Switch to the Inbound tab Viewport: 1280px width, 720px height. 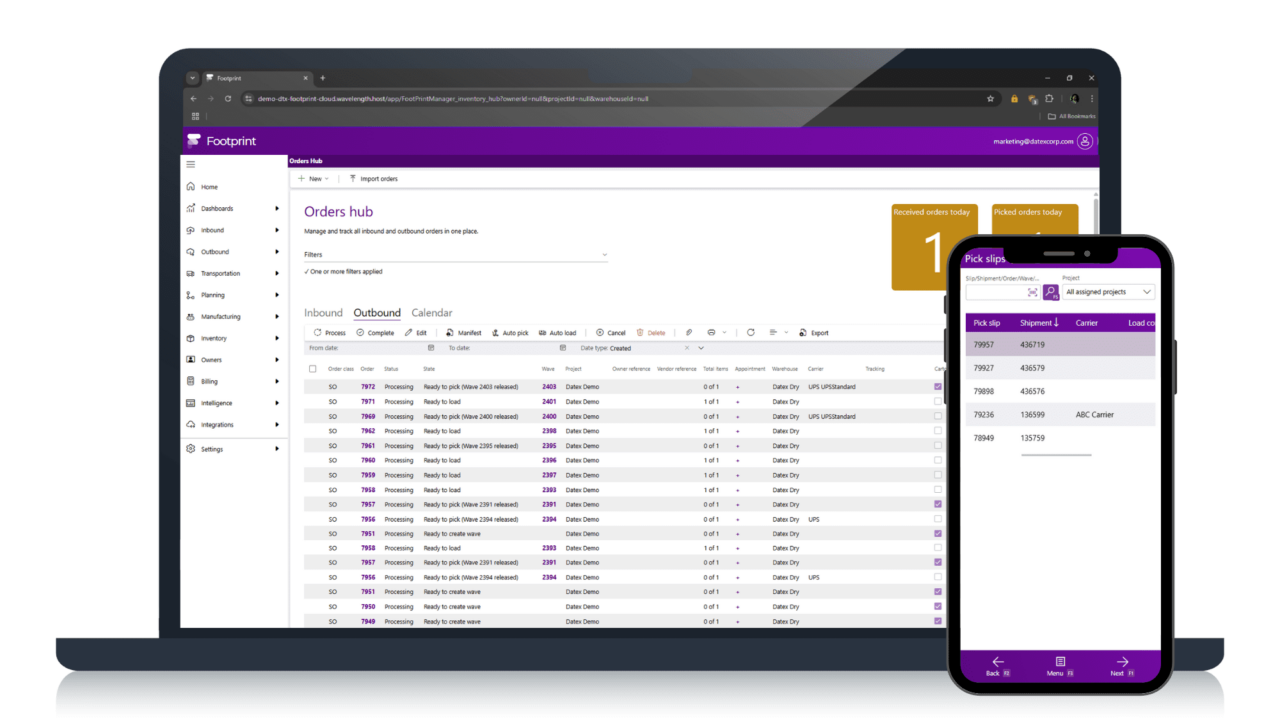coord(323,313)
